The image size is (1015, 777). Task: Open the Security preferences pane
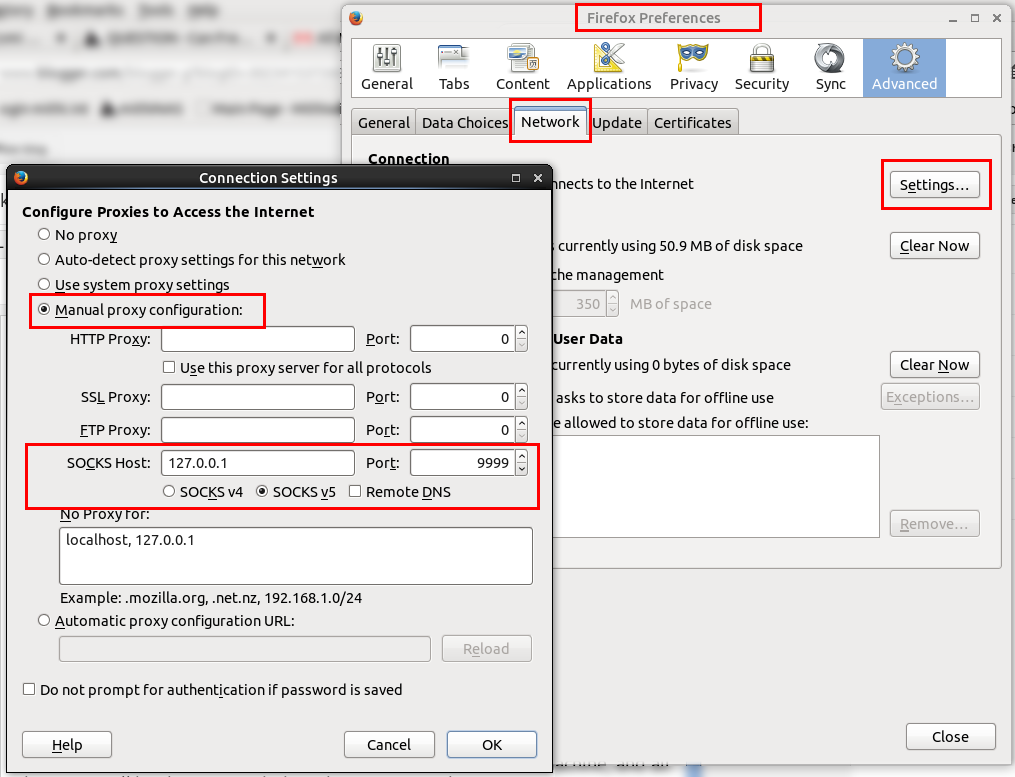pyautogui.click(x=762, y=67)
